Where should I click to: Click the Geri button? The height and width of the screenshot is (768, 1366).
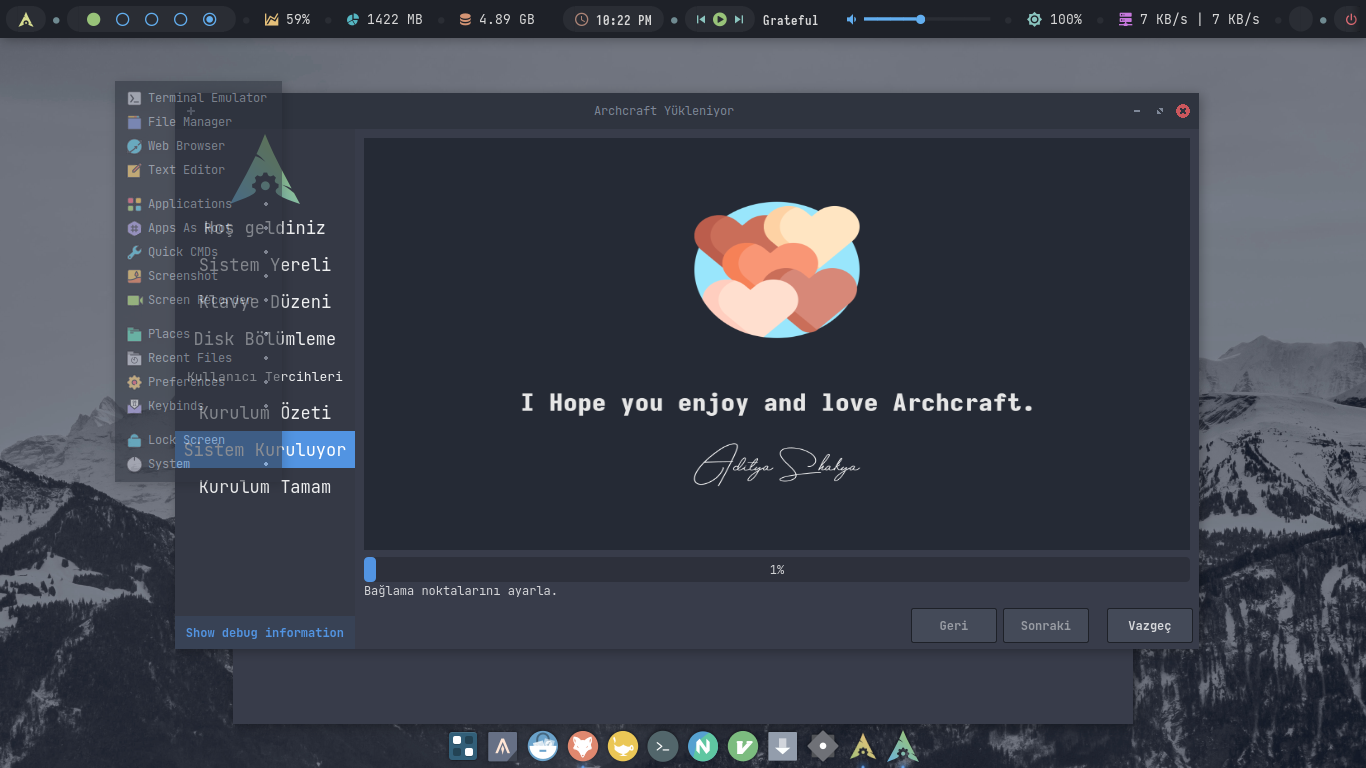[954, 626]
